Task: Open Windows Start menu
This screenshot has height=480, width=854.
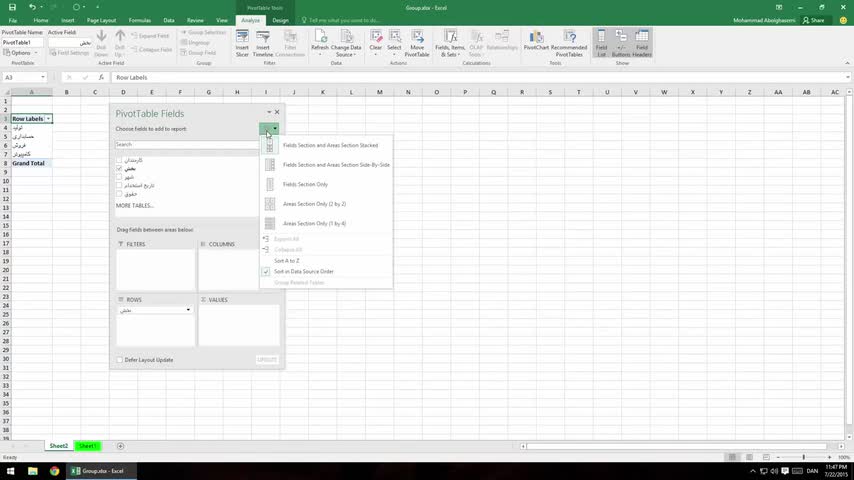Action: click(x=10, y=471)
